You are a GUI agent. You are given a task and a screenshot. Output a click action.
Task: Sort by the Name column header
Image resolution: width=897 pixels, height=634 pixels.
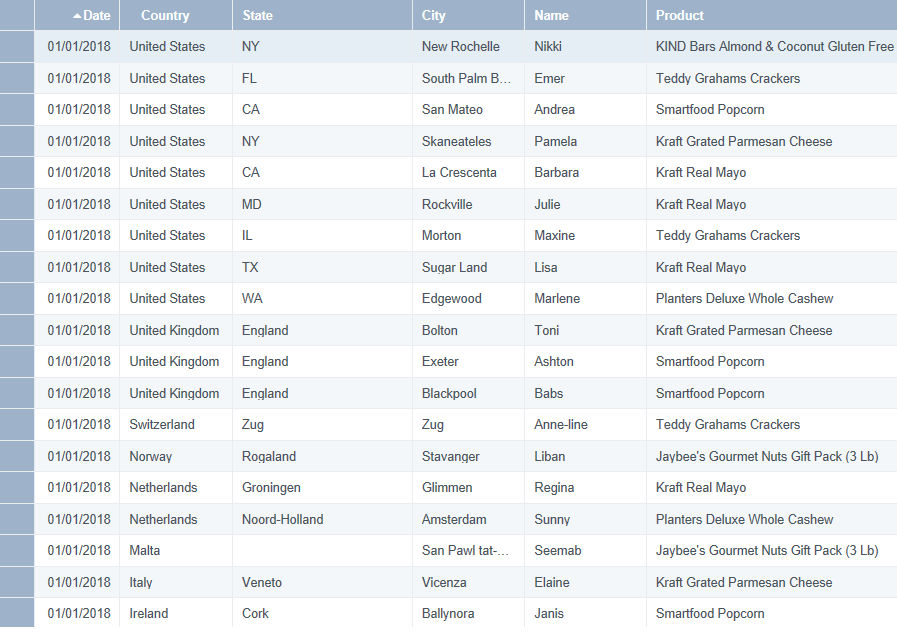586,15
